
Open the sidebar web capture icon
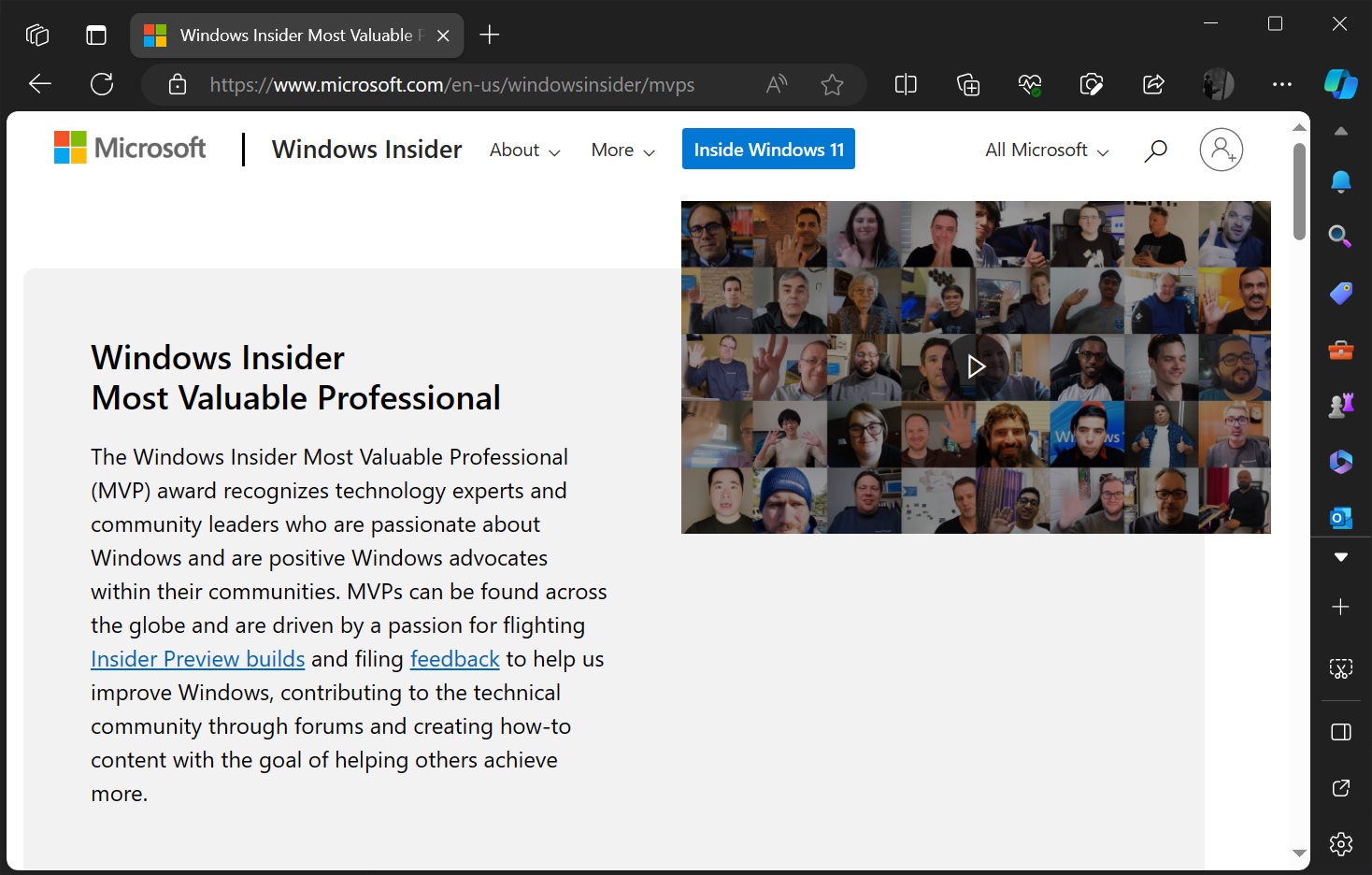[x=1341, y=668]
